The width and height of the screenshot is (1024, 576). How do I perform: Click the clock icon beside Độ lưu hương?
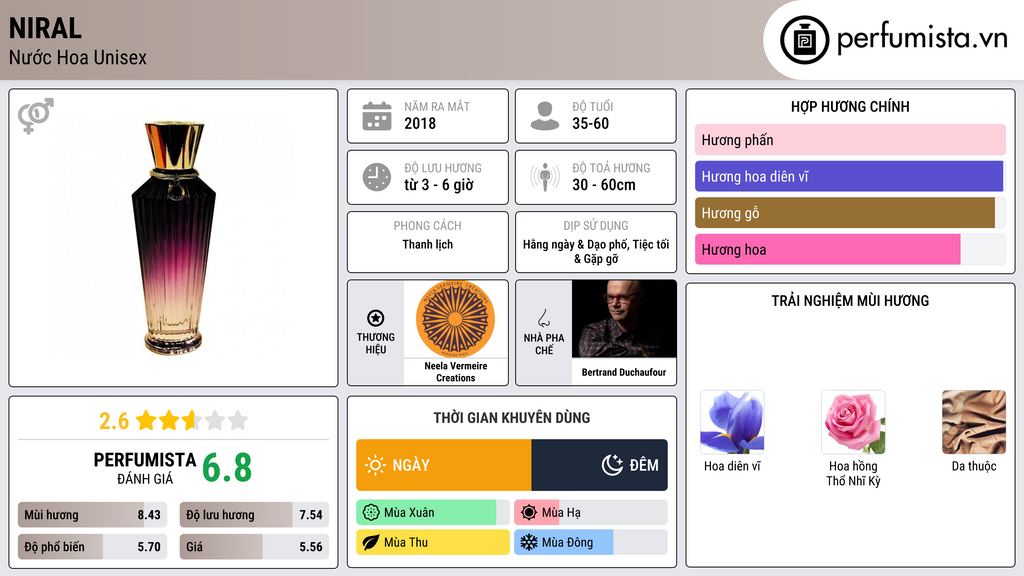[x=377, y=178]
